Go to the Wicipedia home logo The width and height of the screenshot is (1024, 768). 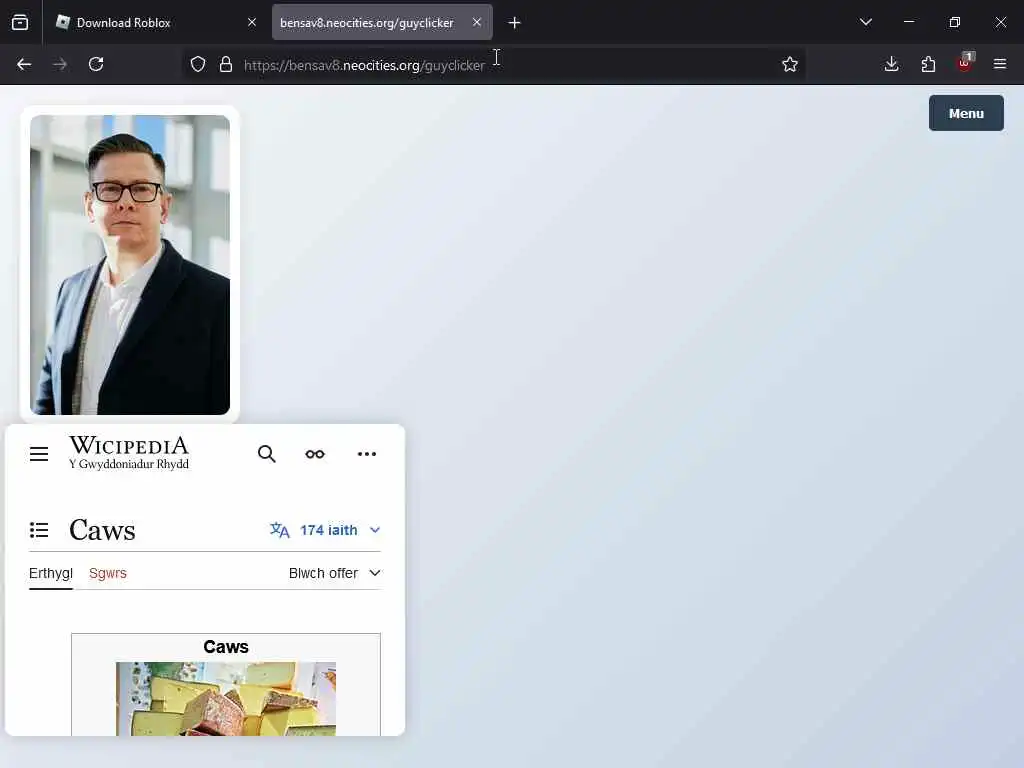[129, 452]
